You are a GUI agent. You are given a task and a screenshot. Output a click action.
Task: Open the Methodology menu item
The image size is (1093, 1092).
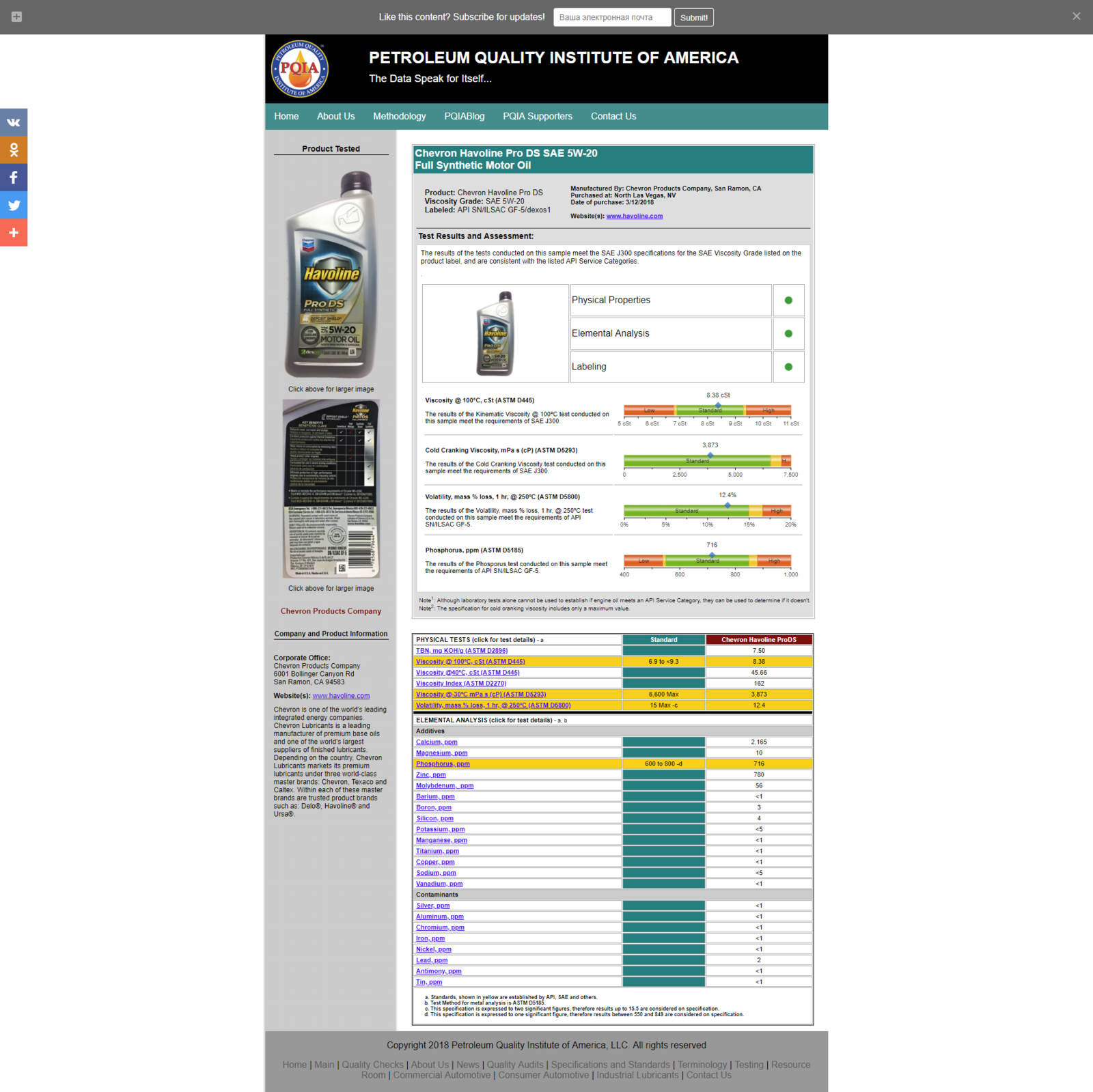(x=399, y=116)
